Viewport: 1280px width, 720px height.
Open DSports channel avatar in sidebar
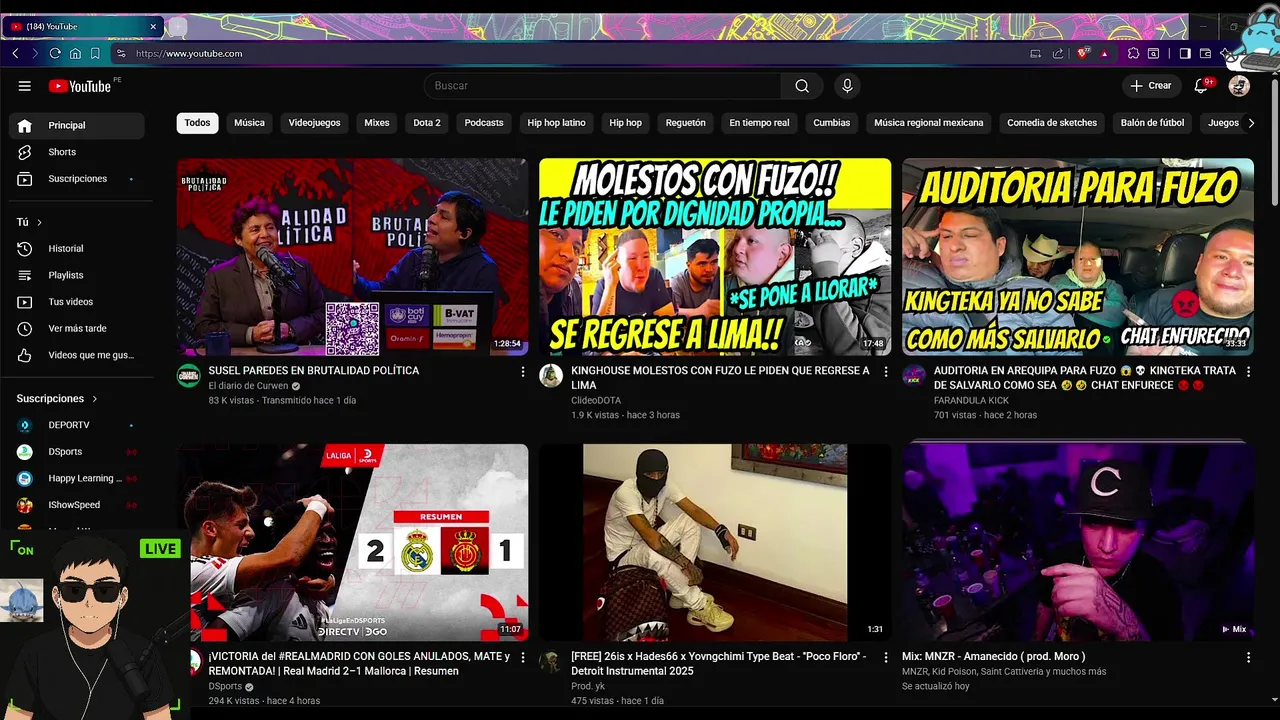pyautogui.click(x=25, y=452)
